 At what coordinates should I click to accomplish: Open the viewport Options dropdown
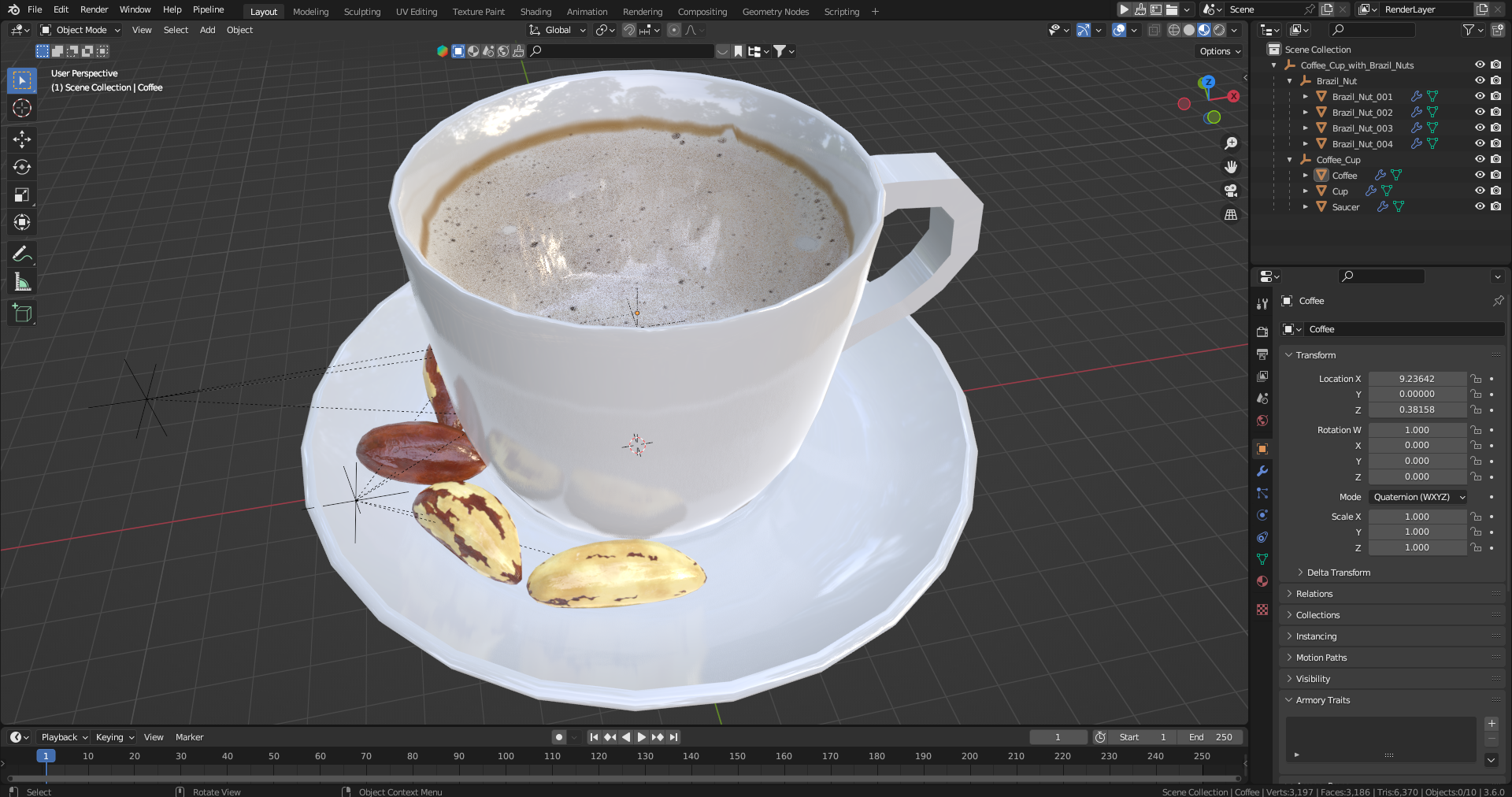[x=1220, y=51]
